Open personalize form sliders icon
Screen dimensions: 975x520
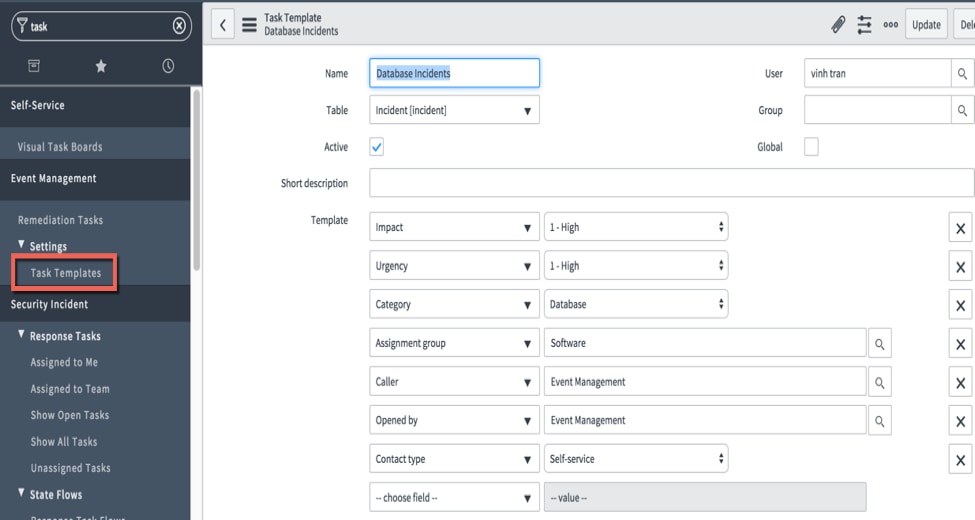tap(864, 25)
